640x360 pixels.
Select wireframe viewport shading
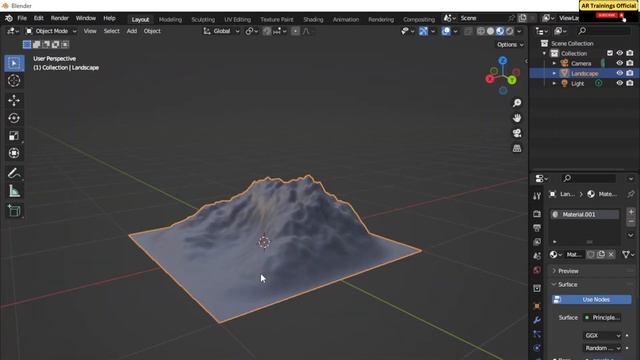481,31
